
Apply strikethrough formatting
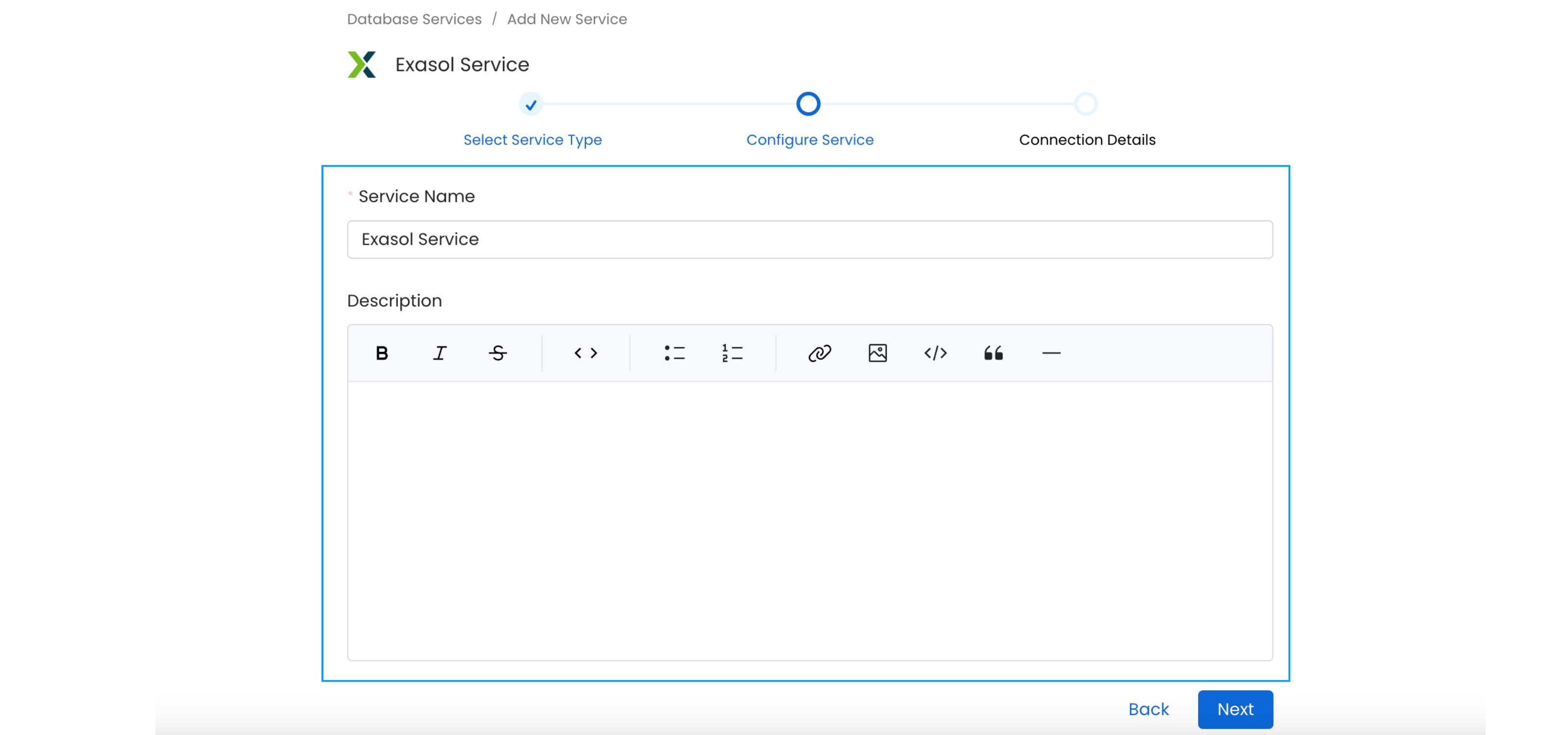497,353
